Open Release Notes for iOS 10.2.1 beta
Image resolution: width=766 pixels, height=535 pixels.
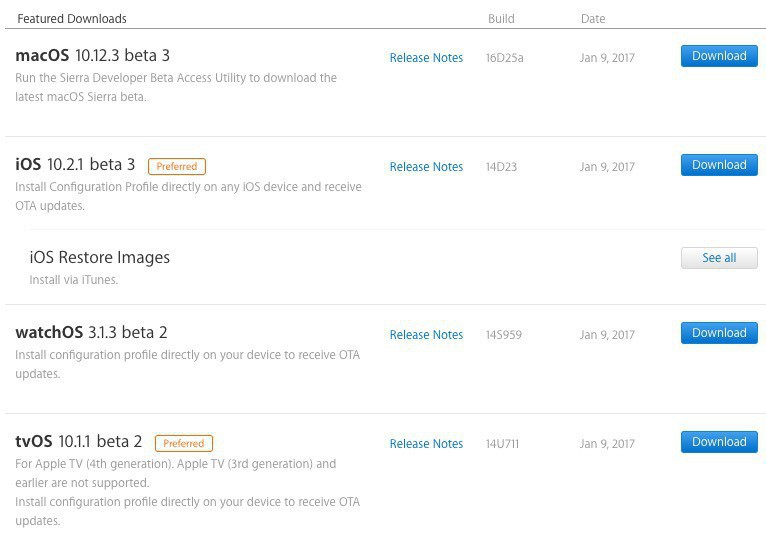click(426, 167)
